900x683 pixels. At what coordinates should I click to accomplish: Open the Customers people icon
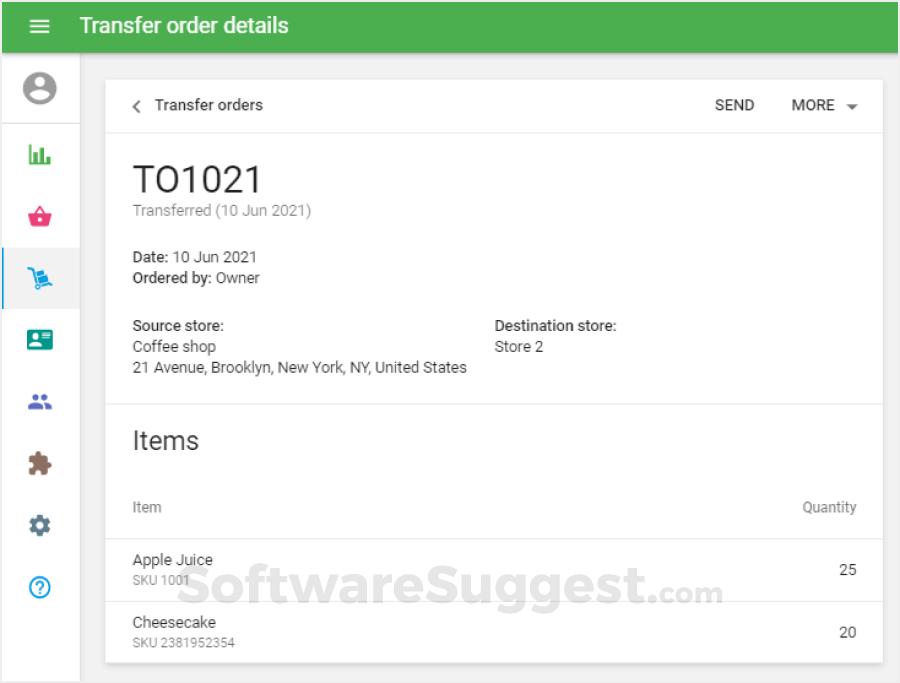pyautogui.click(x=40, y=402)
